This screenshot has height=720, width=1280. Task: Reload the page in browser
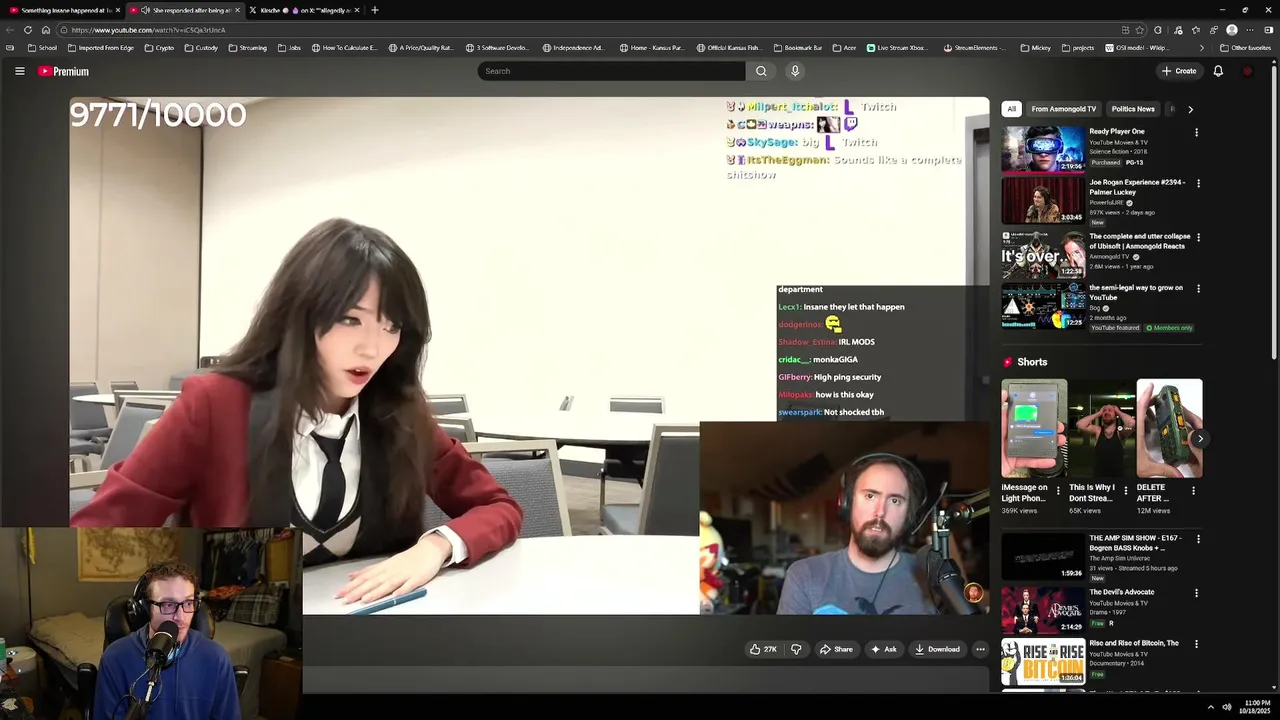(27, 30)
